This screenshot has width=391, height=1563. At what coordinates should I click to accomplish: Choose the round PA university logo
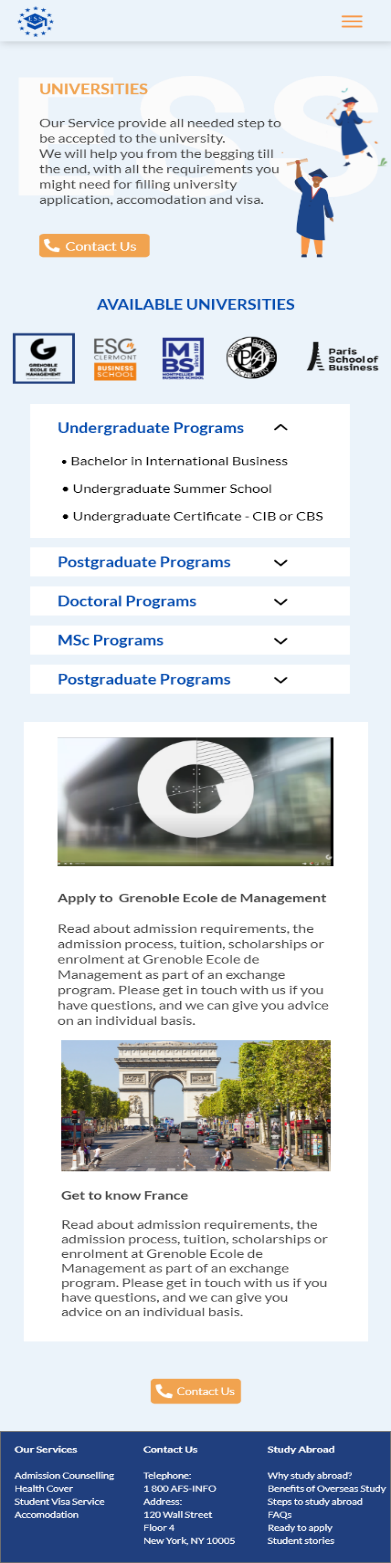click(x=251, y=358)
